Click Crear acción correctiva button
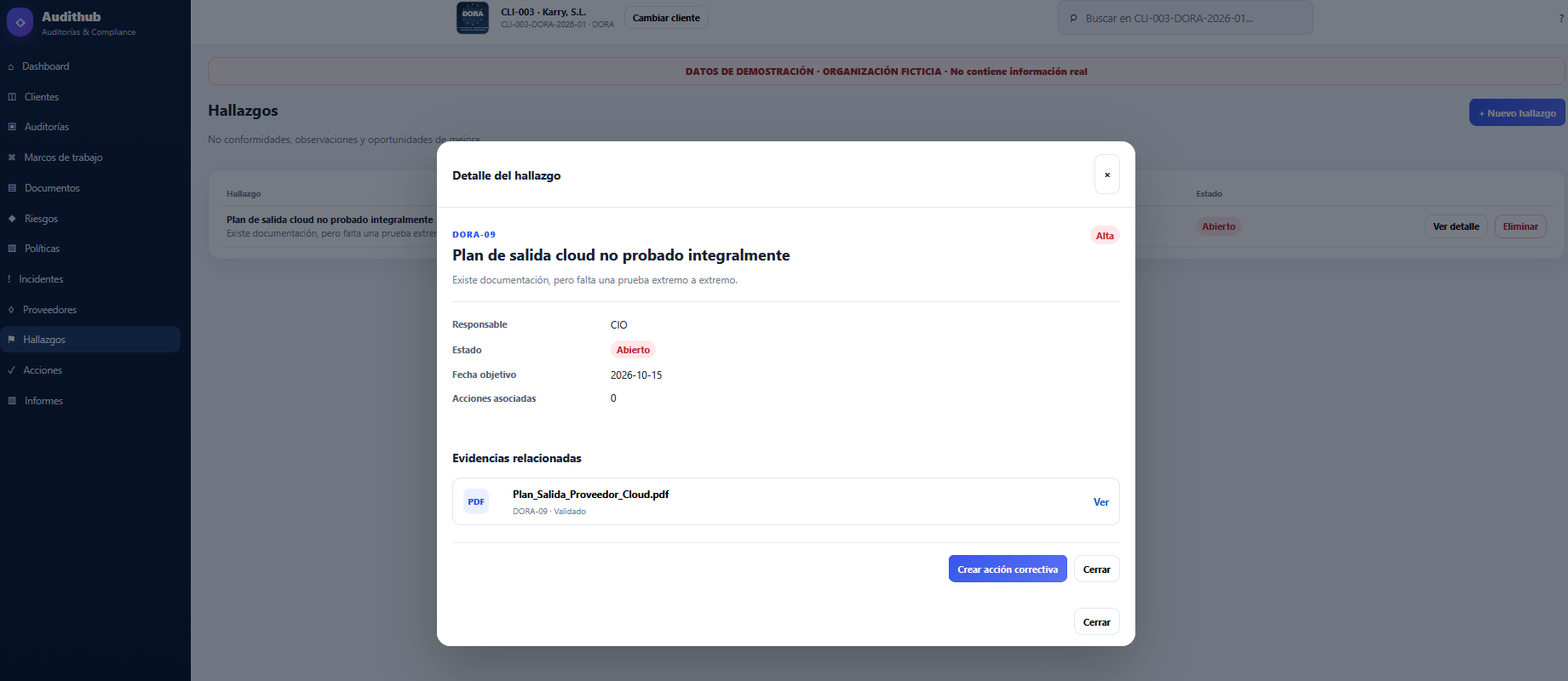 (x=1008, y=569)
